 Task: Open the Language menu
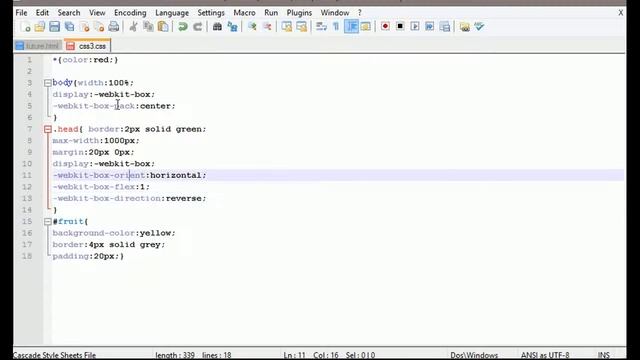(172, 13)
